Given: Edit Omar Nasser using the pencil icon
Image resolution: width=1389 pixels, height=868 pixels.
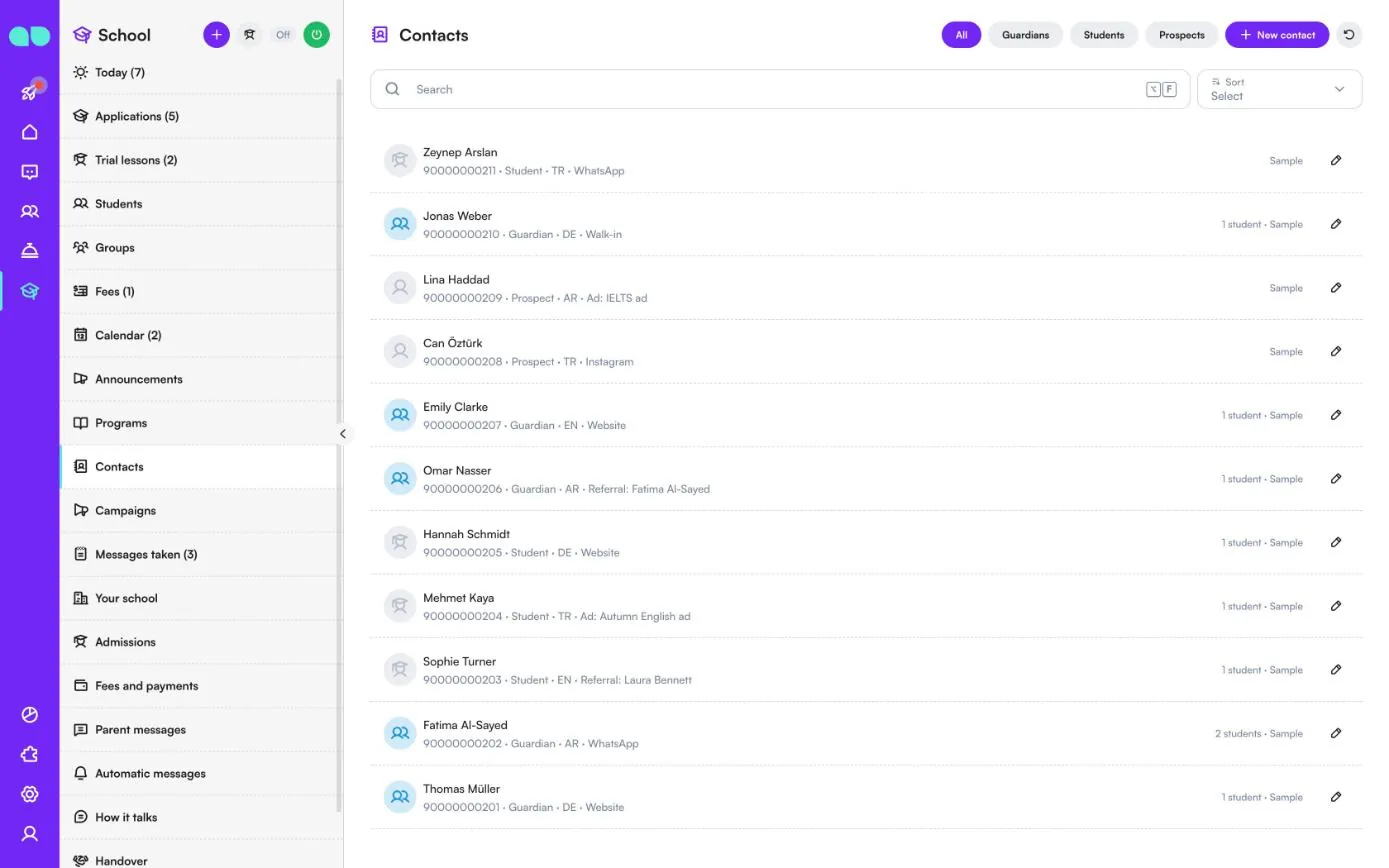Looking at the screenshot, I should pyautogui.click(x=1336, y=479).
